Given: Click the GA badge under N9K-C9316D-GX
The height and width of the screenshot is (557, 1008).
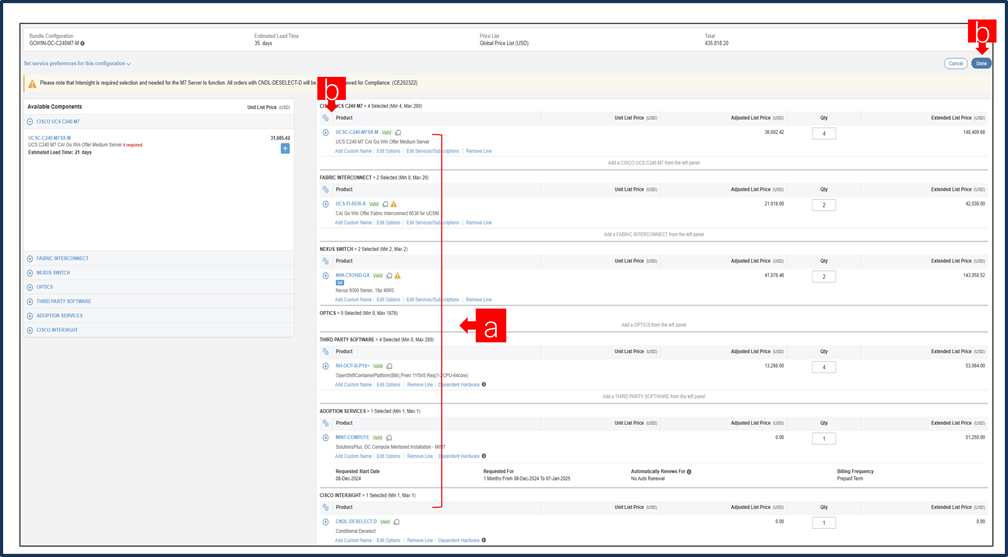Looking at the screenshot, I should pyautogui.click(x=340, y=283).
